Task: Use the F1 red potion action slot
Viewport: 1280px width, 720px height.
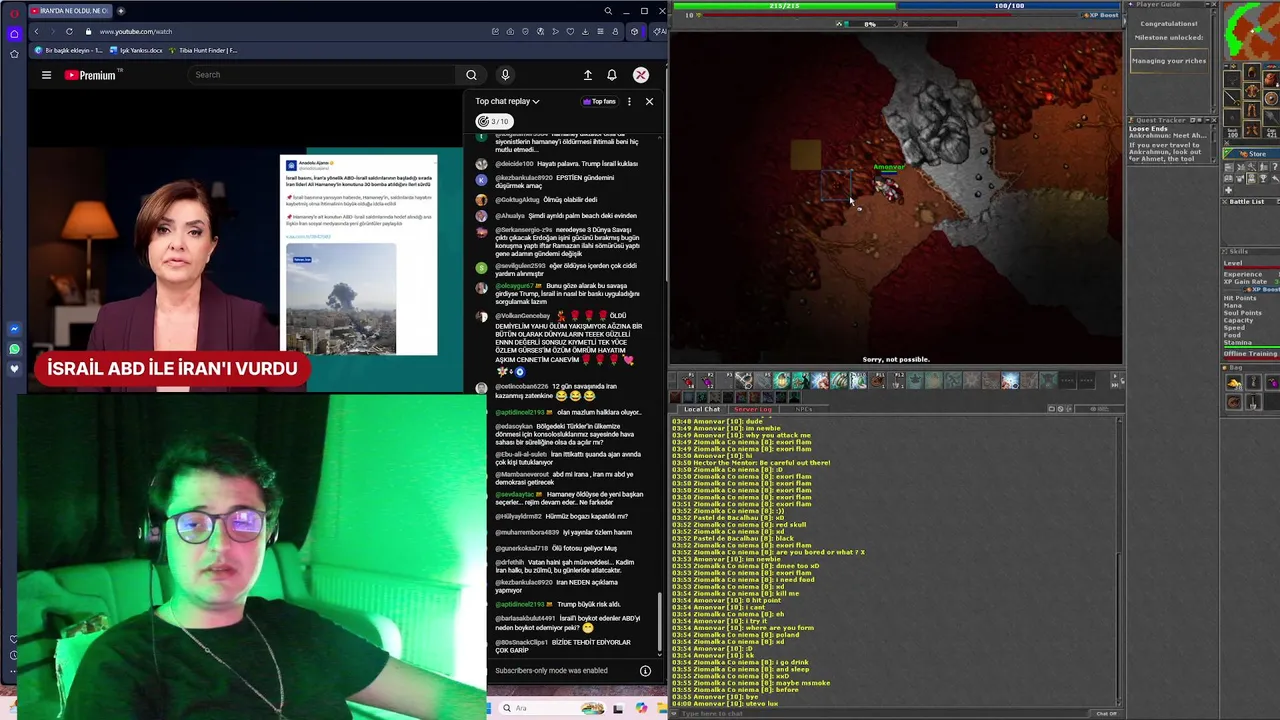Action: [x=689, y=381]
